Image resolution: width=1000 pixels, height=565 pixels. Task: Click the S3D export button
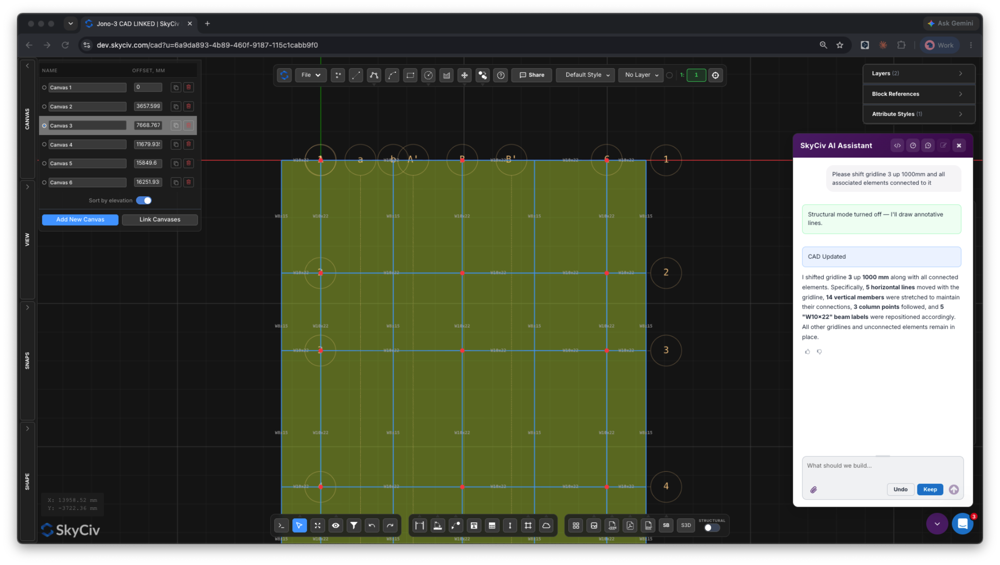(686, 525)
